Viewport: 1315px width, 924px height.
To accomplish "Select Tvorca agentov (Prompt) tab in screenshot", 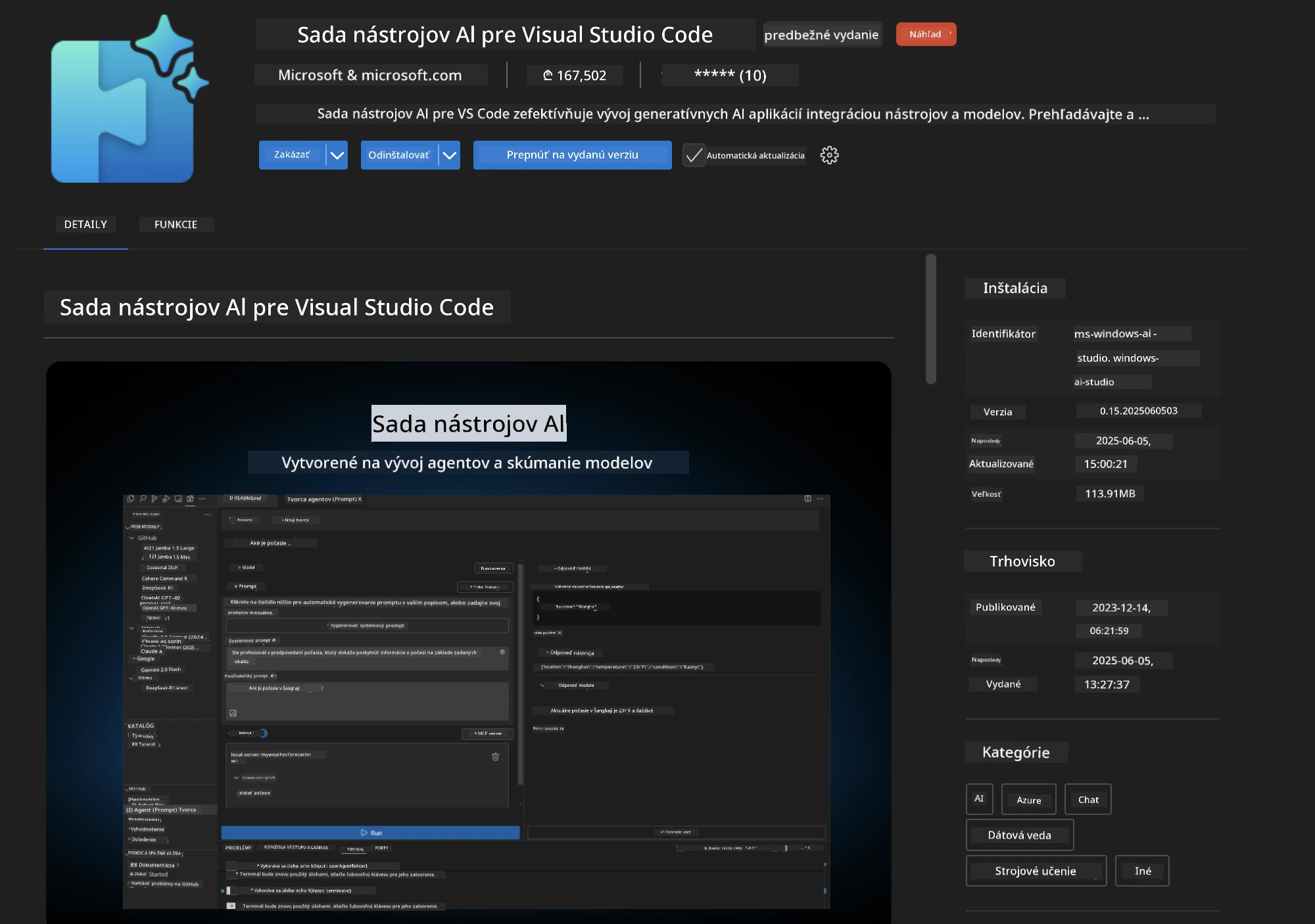I will pos(324,499).
